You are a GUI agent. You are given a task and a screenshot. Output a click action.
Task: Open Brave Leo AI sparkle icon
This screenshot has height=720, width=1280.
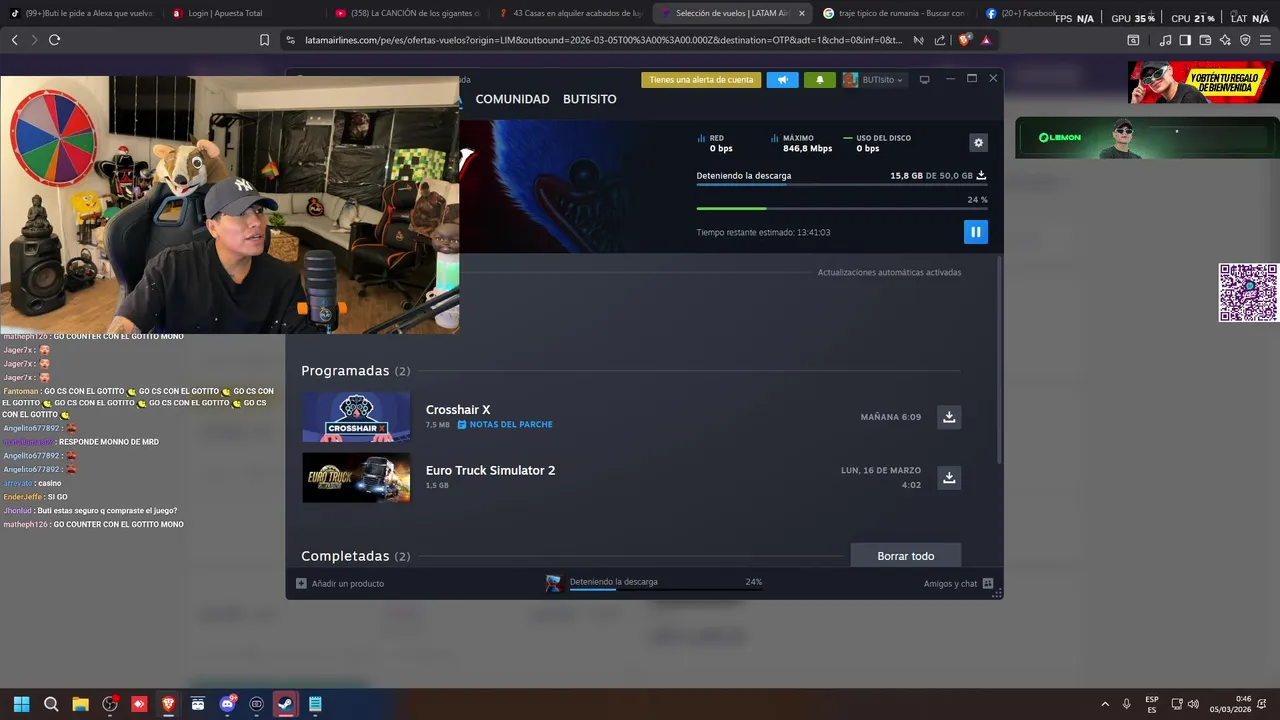click(1225, 40)
